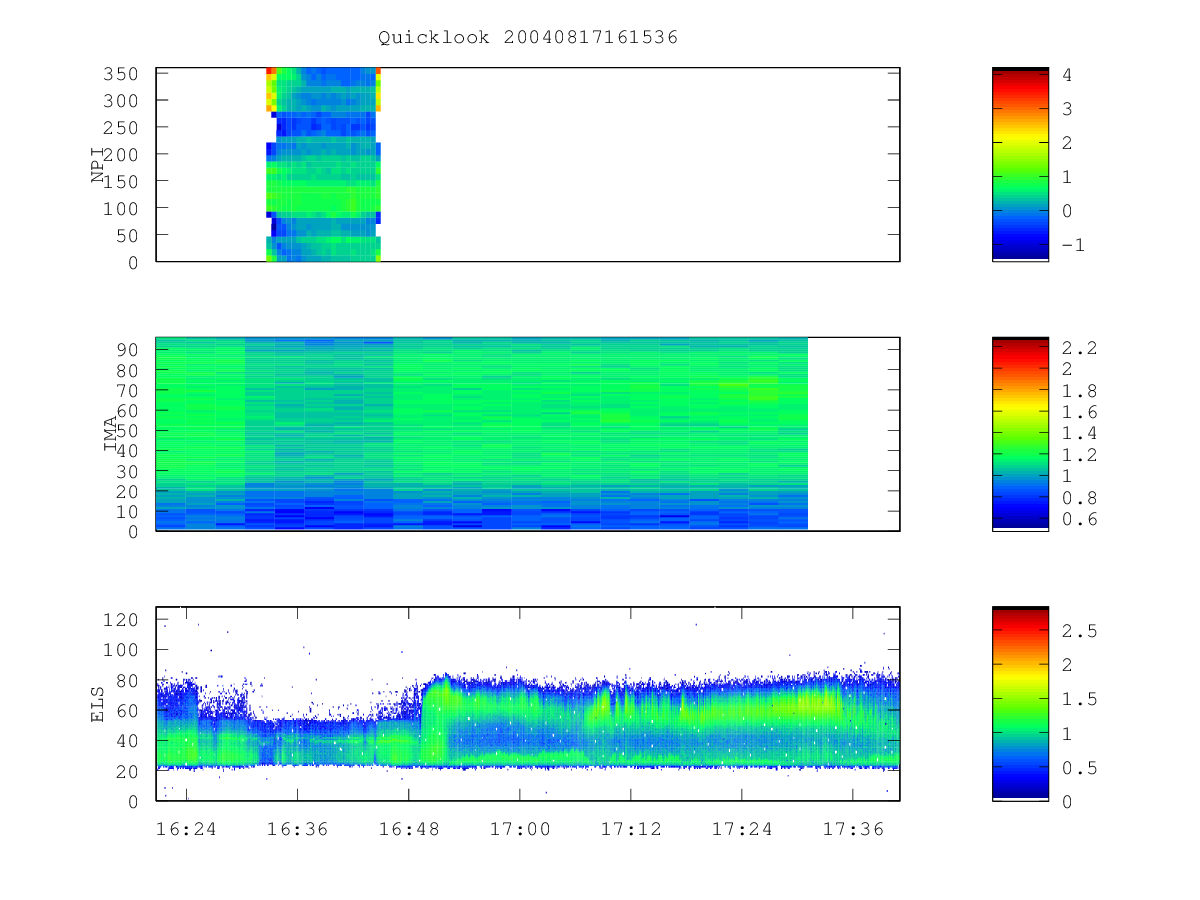This screenshot has height=900, width=1200.
Task: Click the 17:00 time tick label
Action: pyautogui.click(x=519, y=829)
